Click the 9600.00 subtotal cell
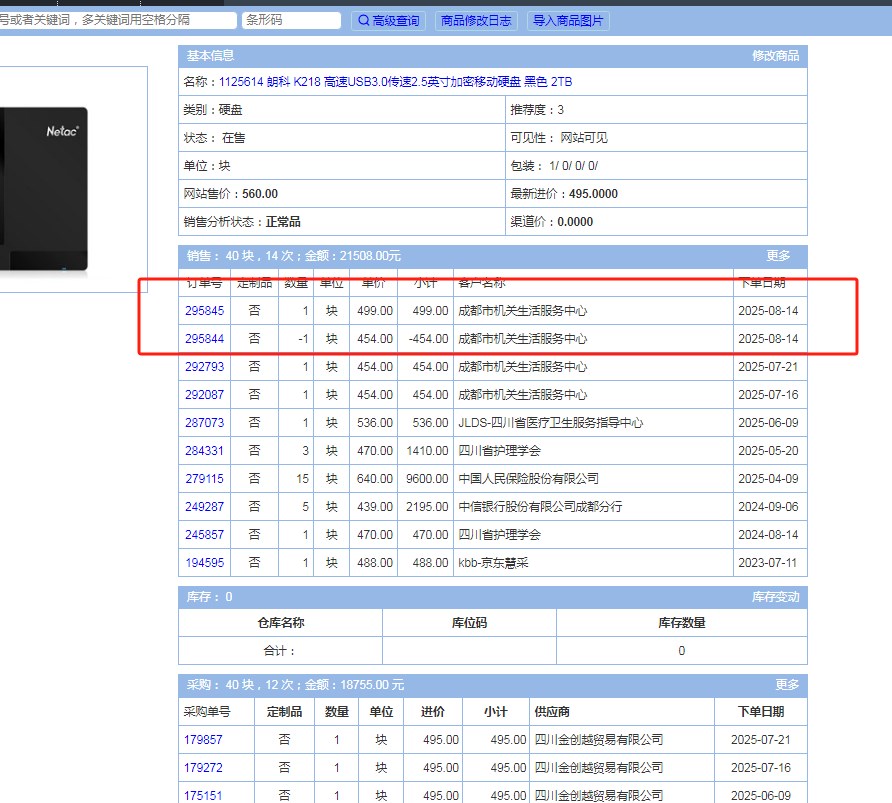This screenshot has height=803, width=892. point(427,479)
